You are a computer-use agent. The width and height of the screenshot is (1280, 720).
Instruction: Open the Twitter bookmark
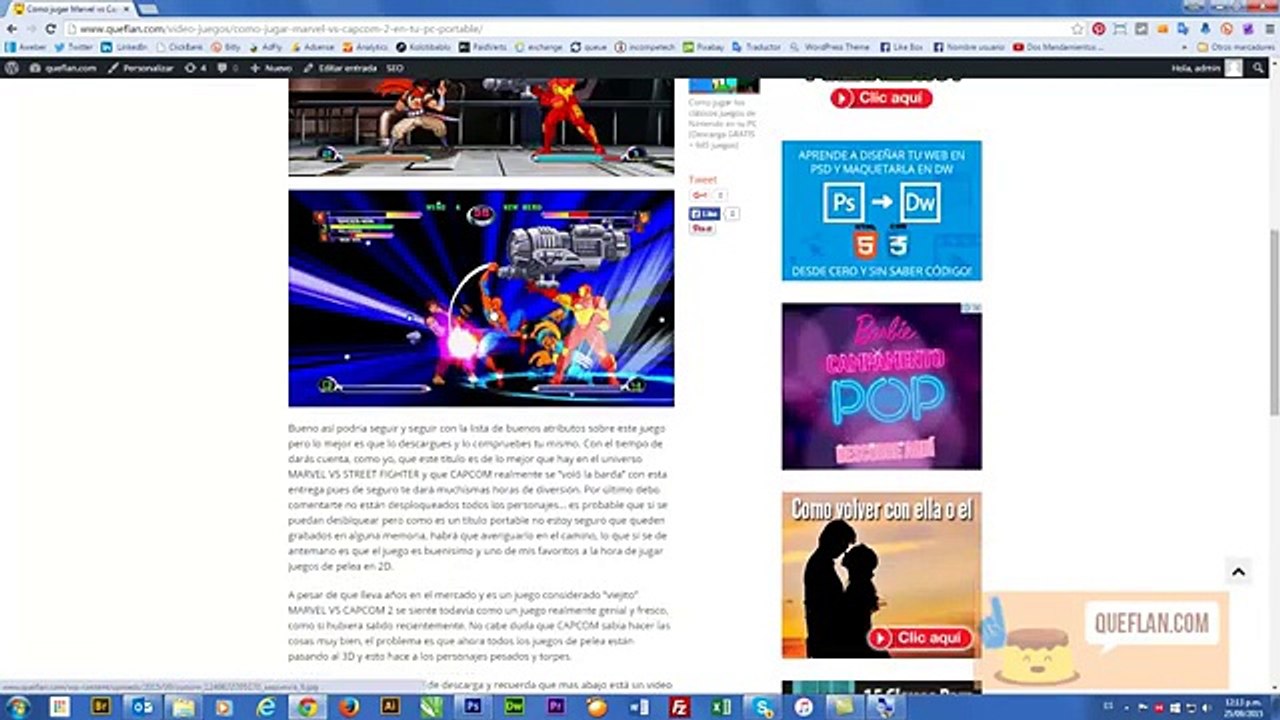point(74,47)
